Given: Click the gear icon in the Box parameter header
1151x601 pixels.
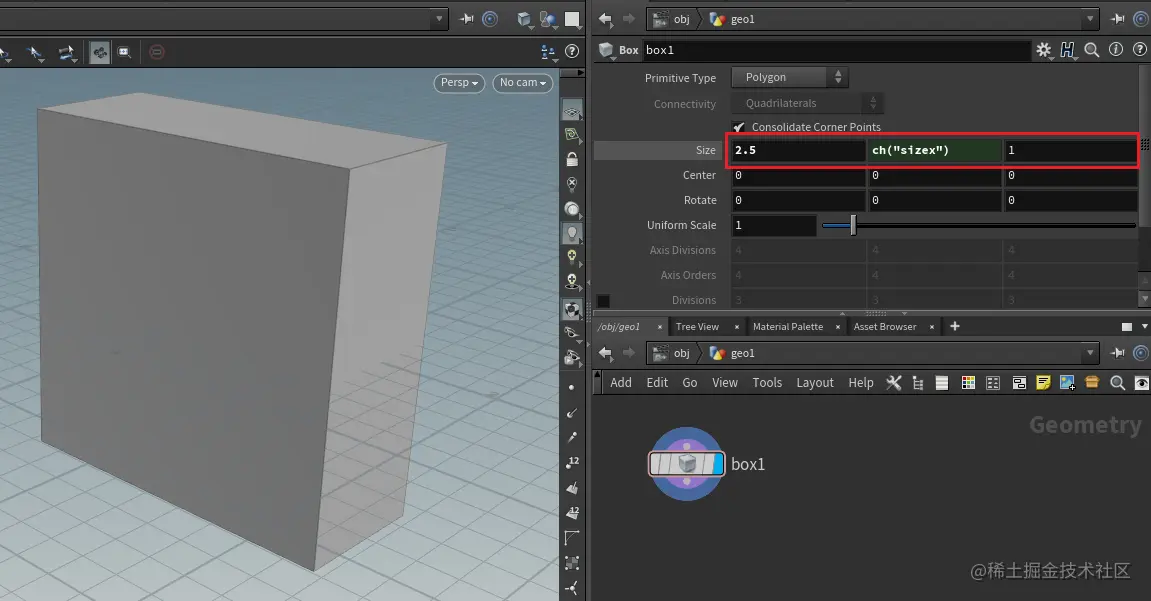Looking at the screenshot, I should tap(1043, 50).
